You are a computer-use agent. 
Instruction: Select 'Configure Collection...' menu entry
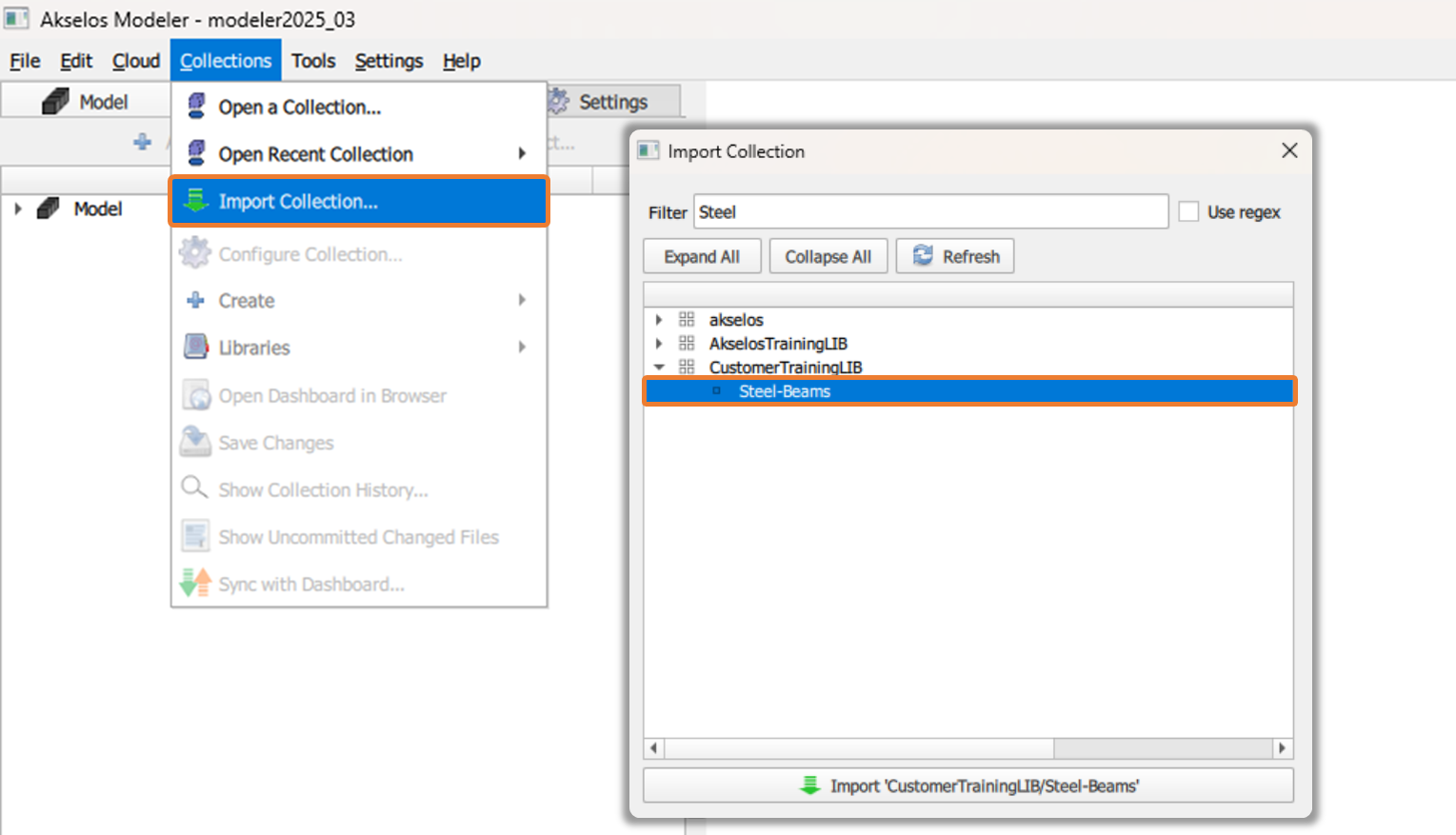[x=359, y=254]
